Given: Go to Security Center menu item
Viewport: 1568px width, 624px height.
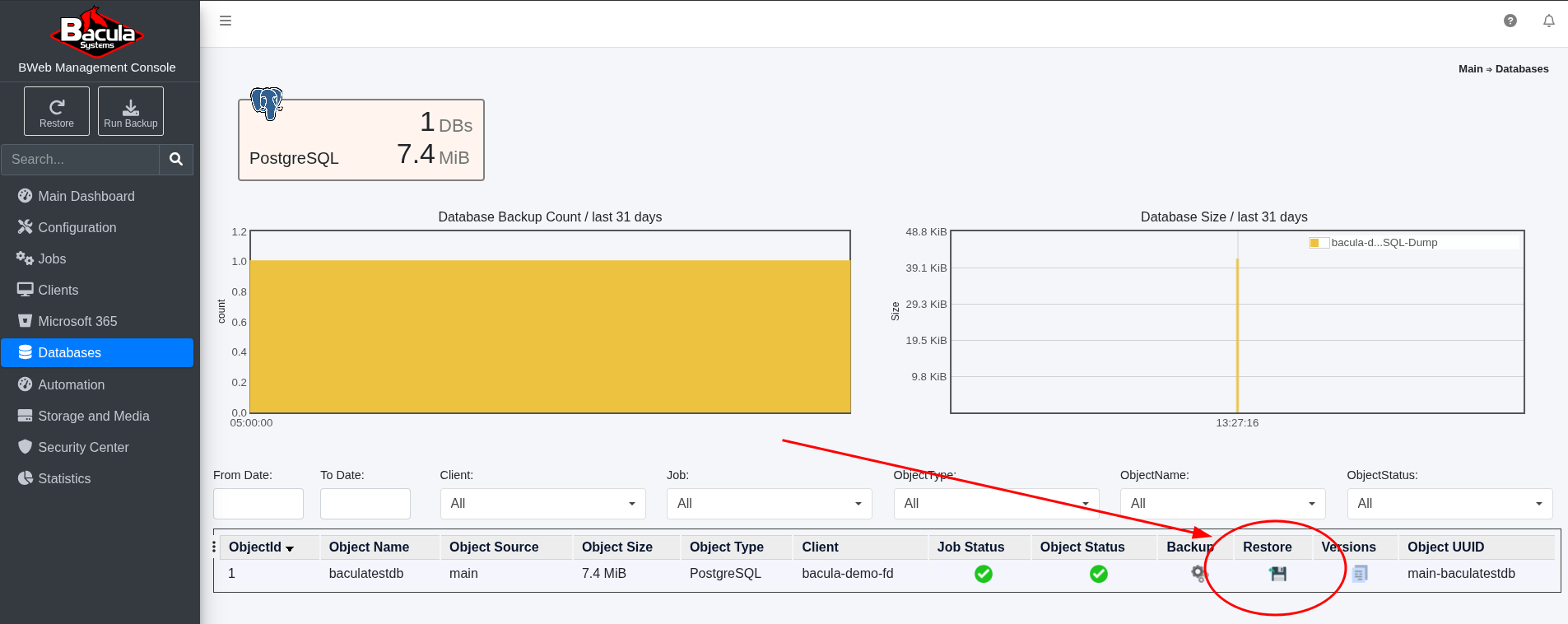Looking at the screenshot, I should pos(83,448).
